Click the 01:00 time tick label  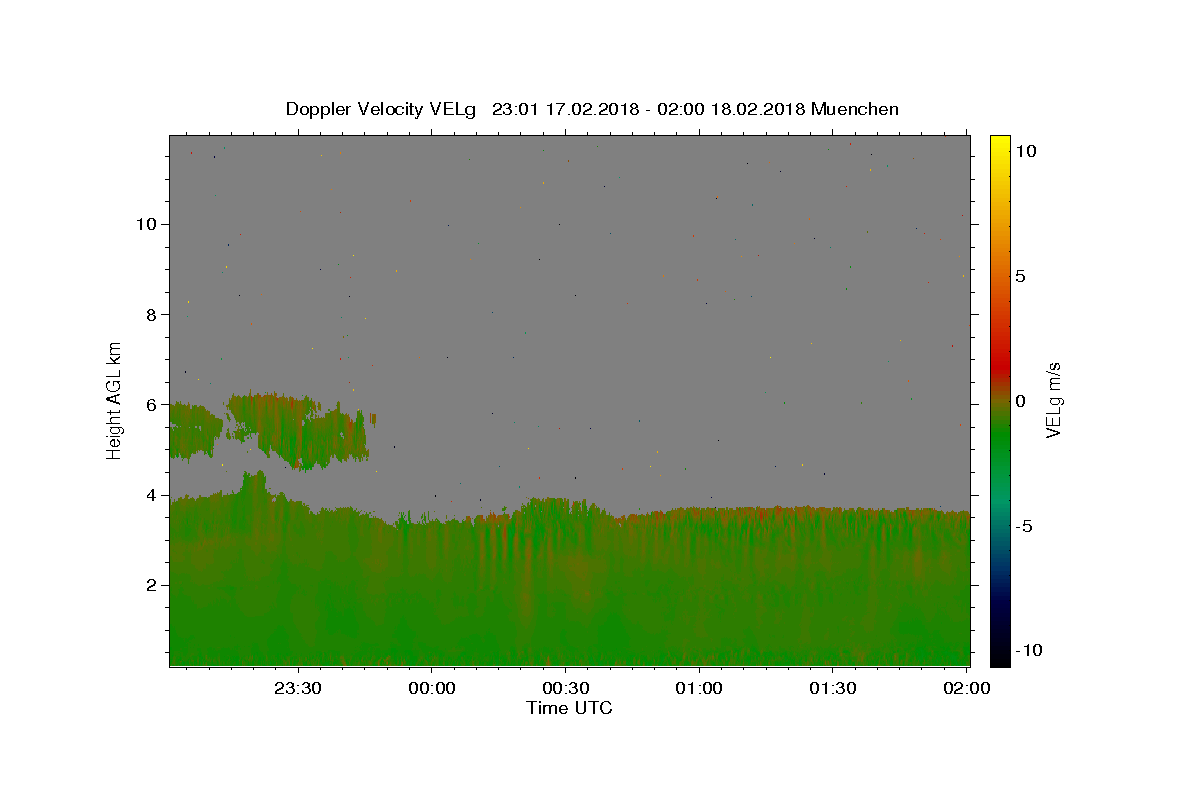click(x=699, y=688)
